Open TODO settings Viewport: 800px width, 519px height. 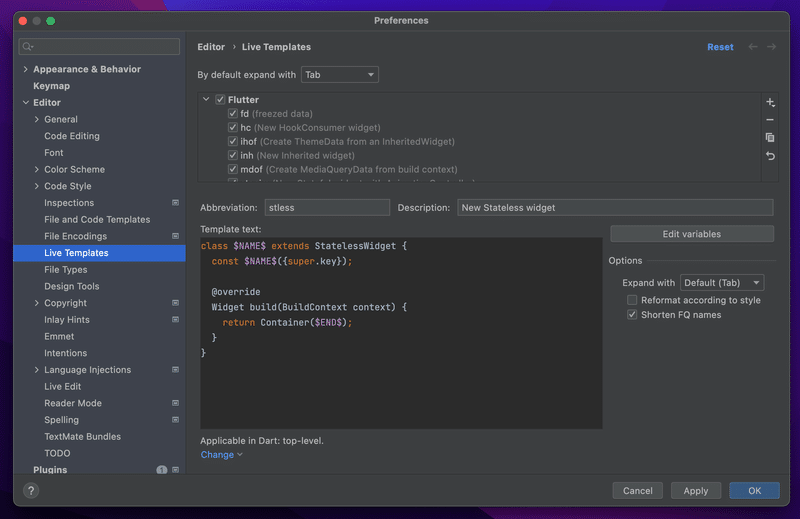click(57, 453)
